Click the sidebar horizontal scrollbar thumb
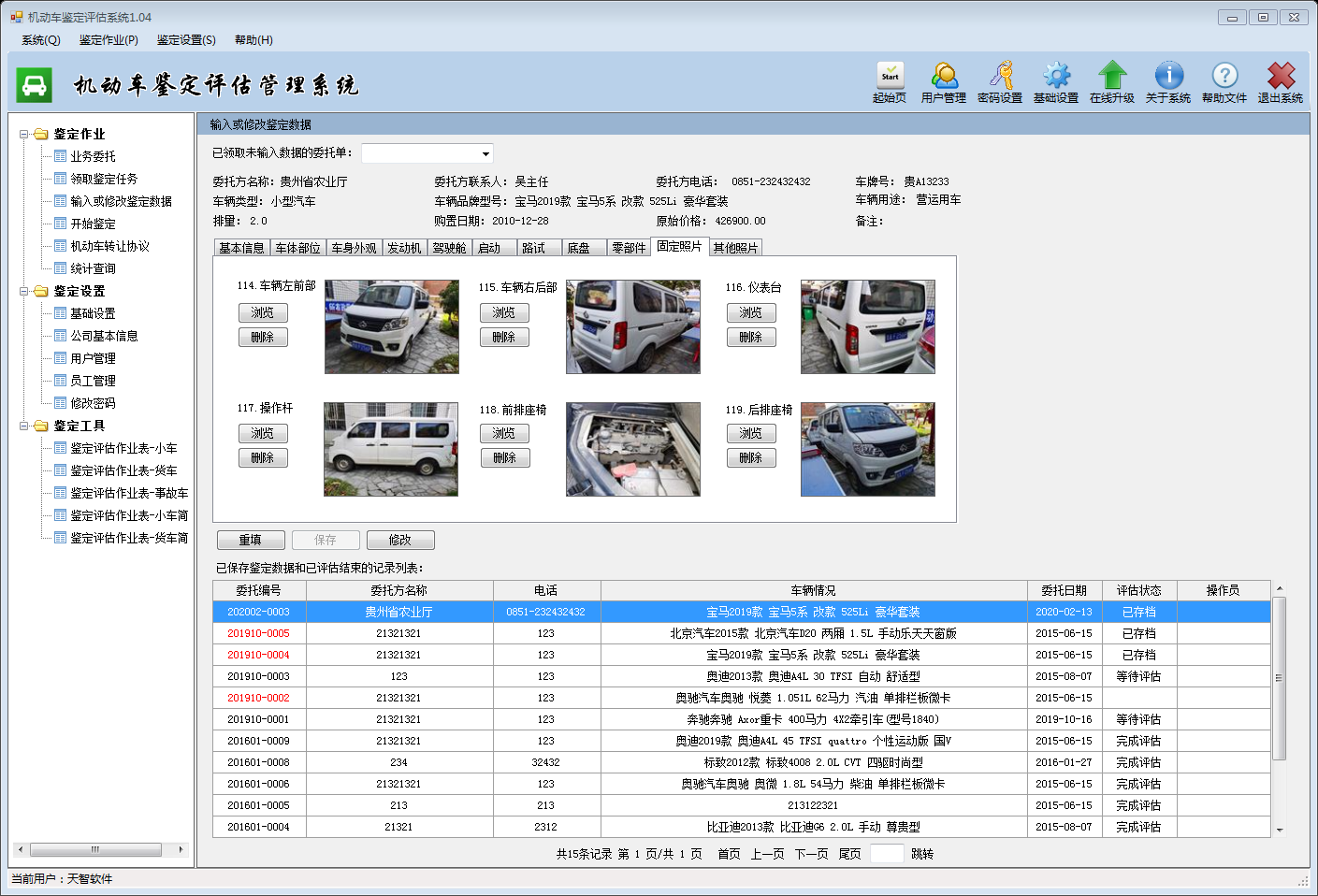The height and width of the screenshot is (896, 1318). click(x=95, y=849)
